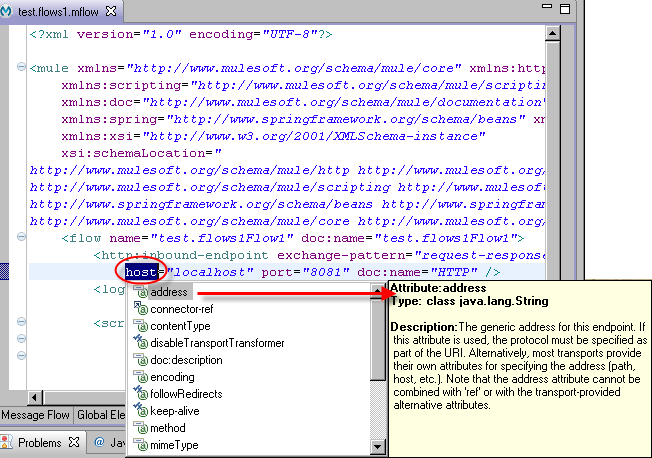Click autocomplete list scrollbar up arrow
This screenshot has width=652, height=458.
378,289
